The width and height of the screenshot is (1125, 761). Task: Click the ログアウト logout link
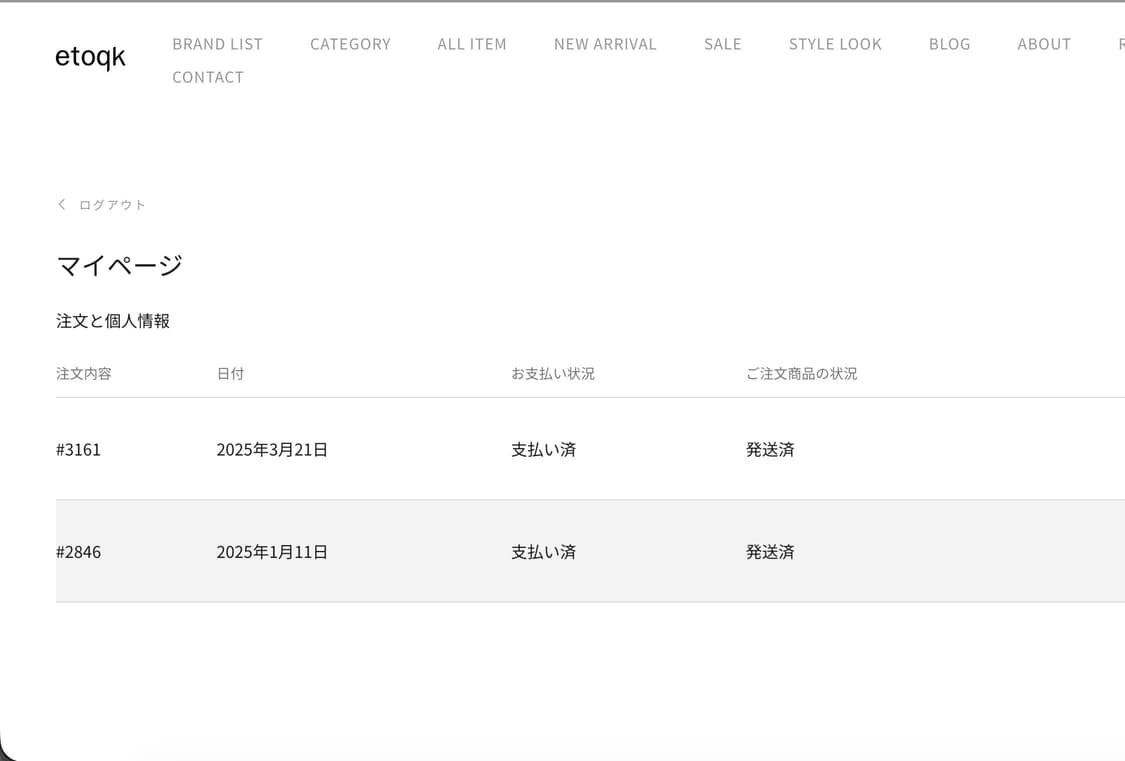113,204
